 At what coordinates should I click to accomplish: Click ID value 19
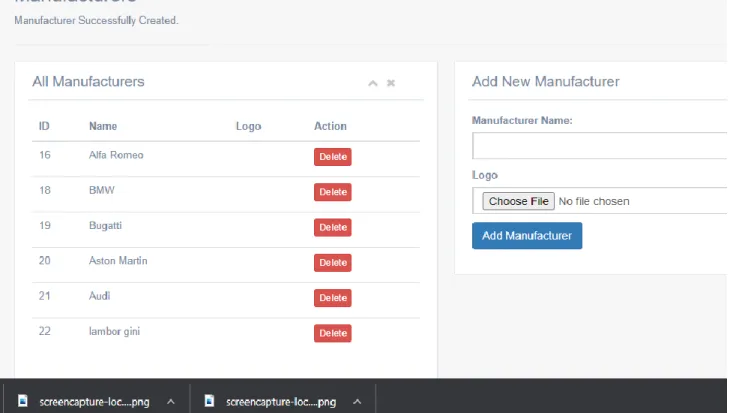45,226
